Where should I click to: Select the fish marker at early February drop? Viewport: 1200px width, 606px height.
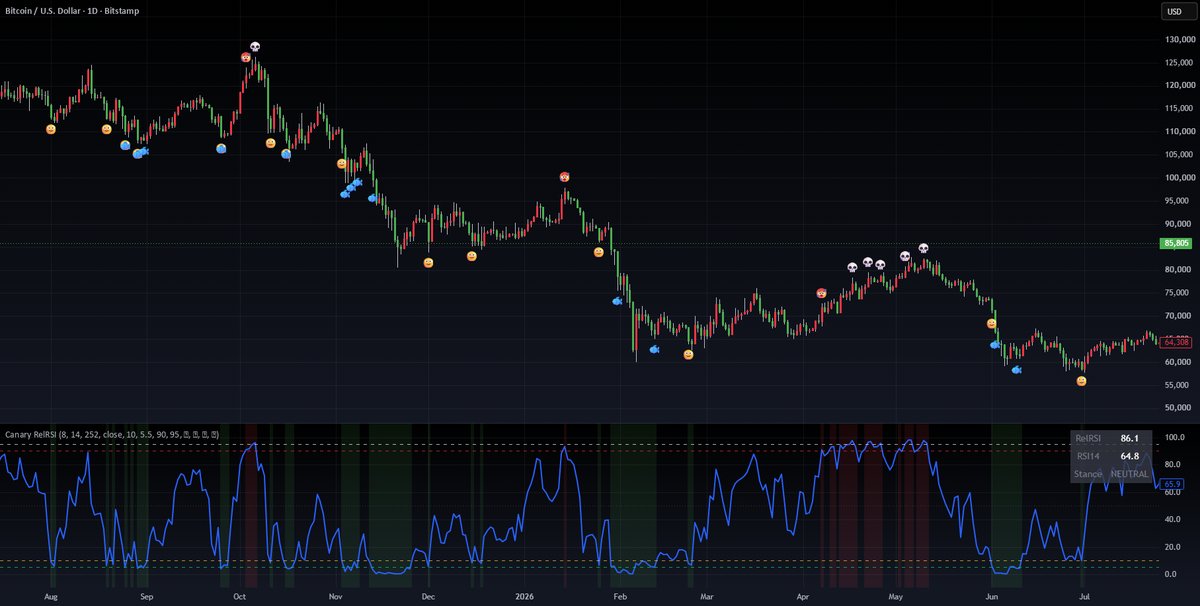[x=617, y=299]
